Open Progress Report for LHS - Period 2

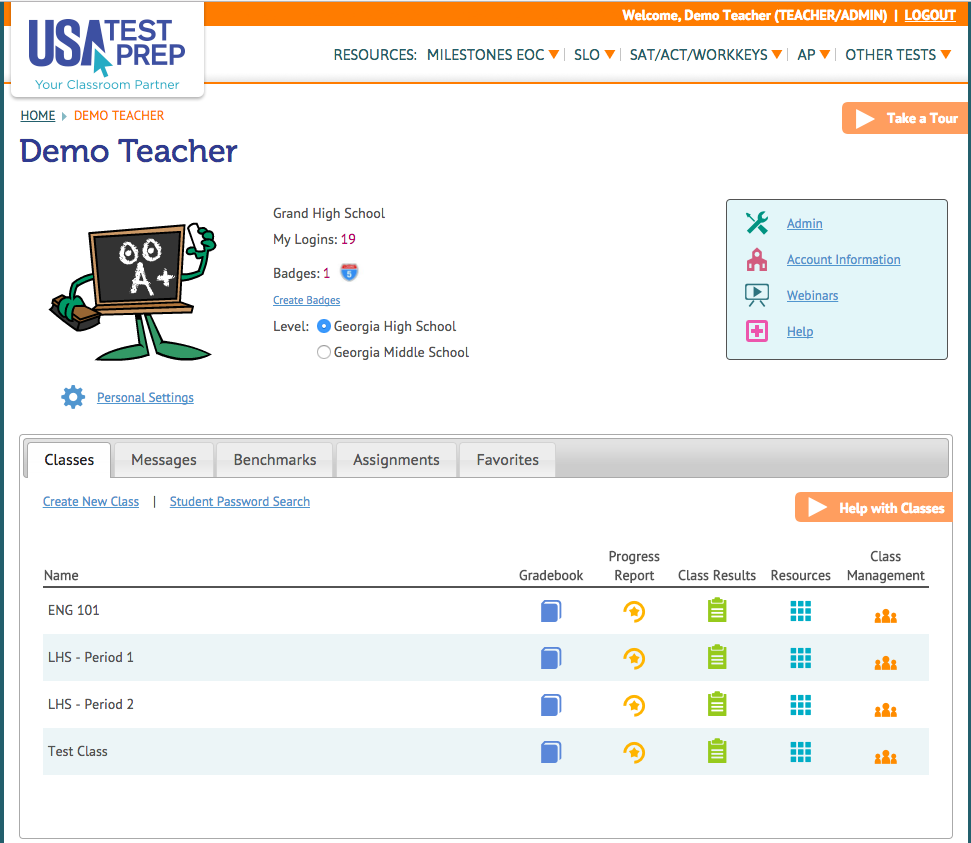point(634,705)
